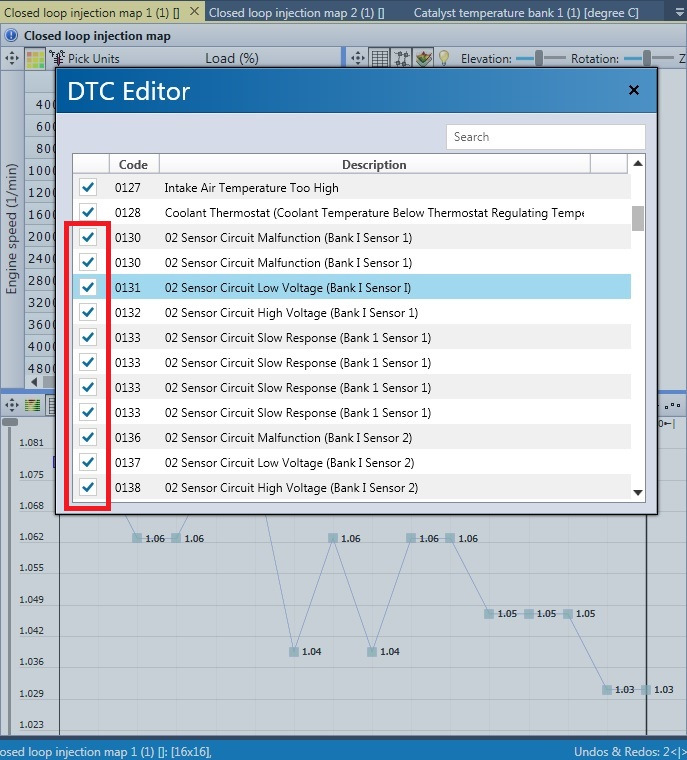
Task: Click the colored grid icon in lower graph toolbar
Action: 32,405
